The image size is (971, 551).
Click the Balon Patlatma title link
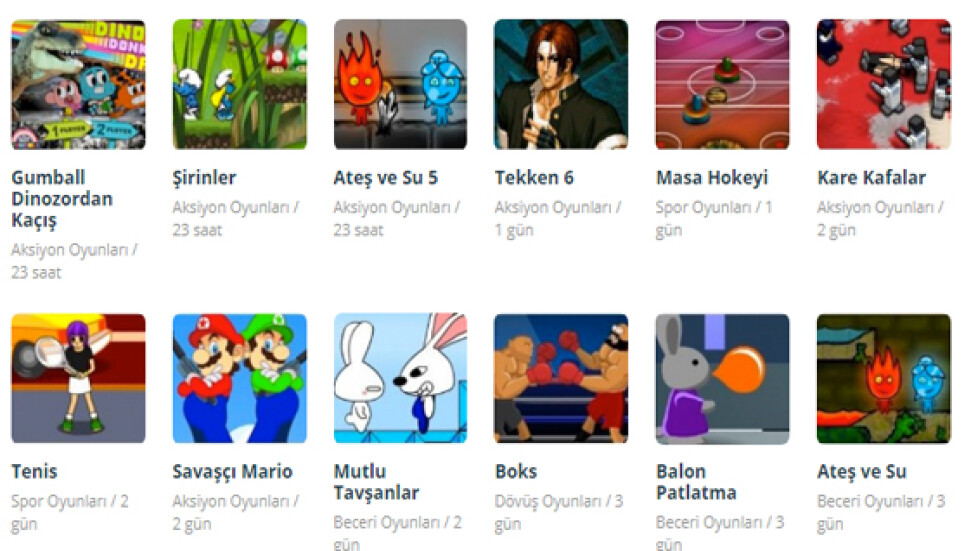tap(696, 482)
